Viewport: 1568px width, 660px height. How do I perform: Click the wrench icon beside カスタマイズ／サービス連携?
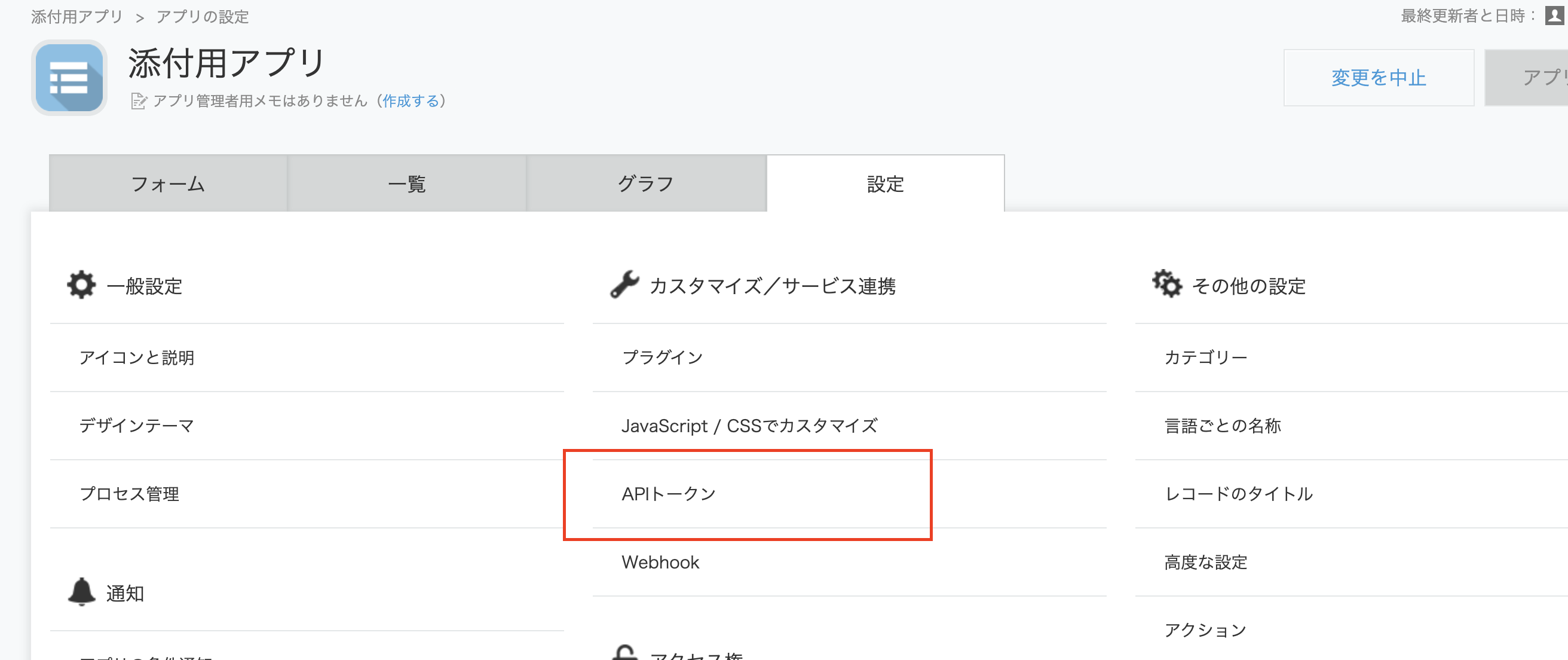coord(624,285)
